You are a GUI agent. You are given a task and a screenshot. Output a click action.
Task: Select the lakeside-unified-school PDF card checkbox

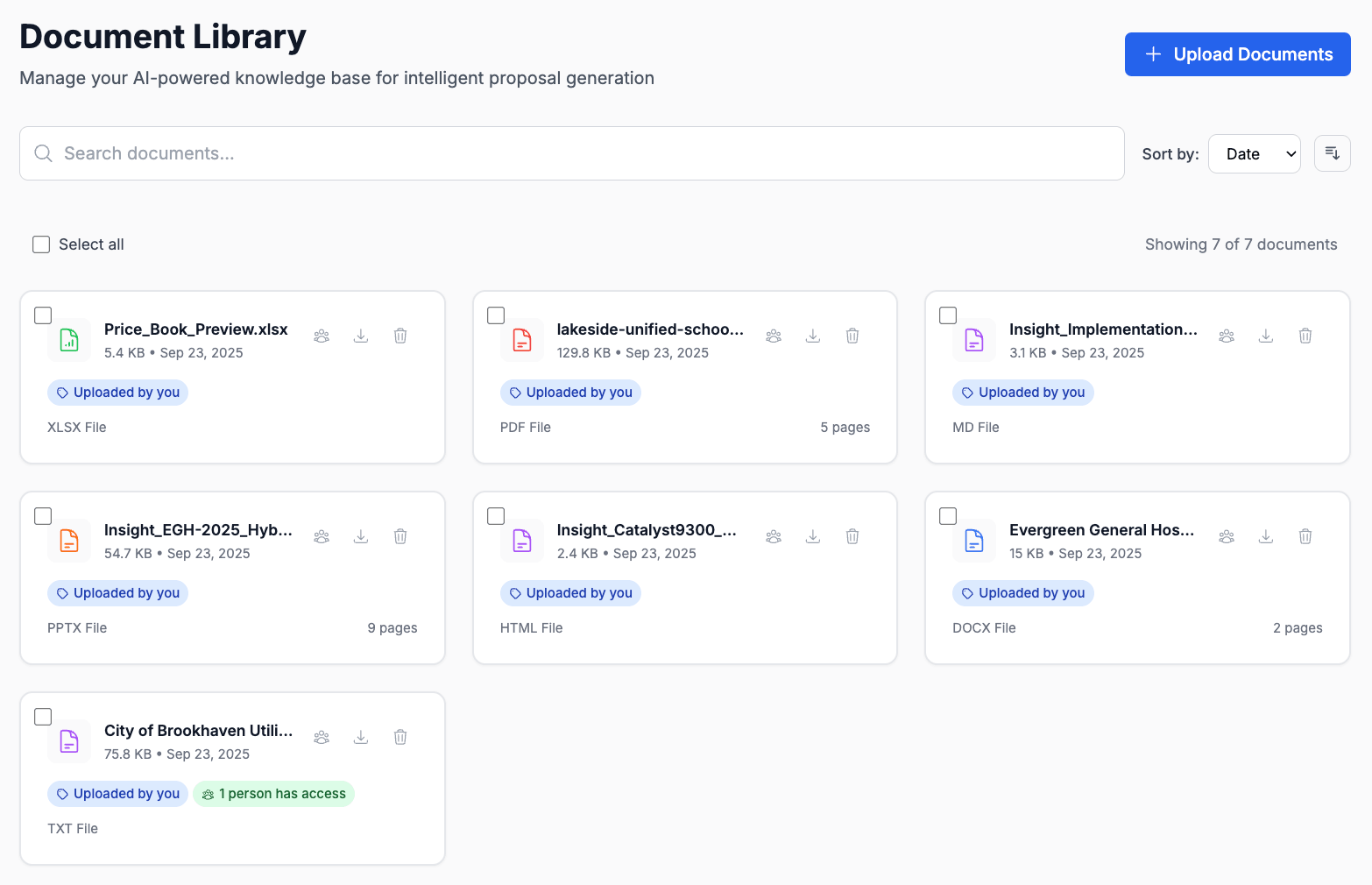pyautogui.click(x=495, y=315)
